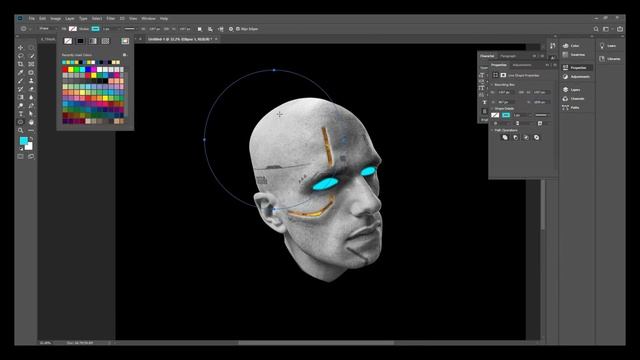Viewport: 640px width, 360px height.
Task: Open color picker icon in fill popup
Action: tap(125, 41)
